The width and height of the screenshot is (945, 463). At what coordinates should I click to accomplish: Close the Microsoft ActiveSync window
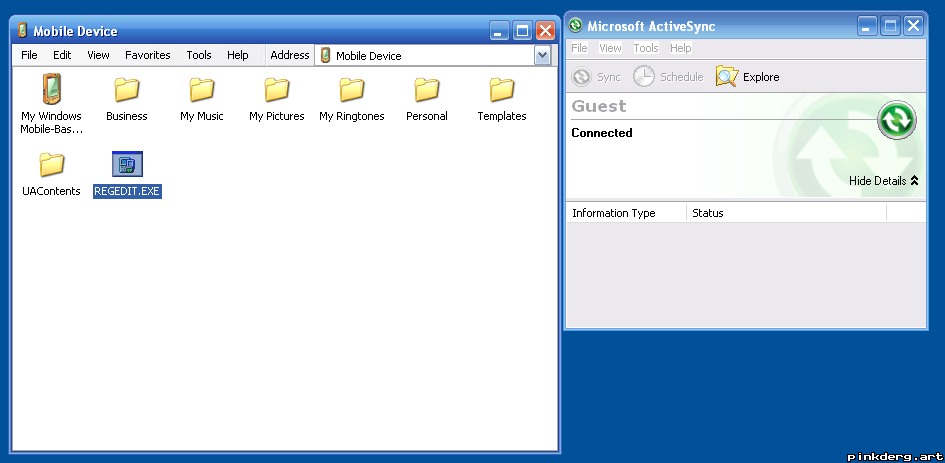(913, 26)
